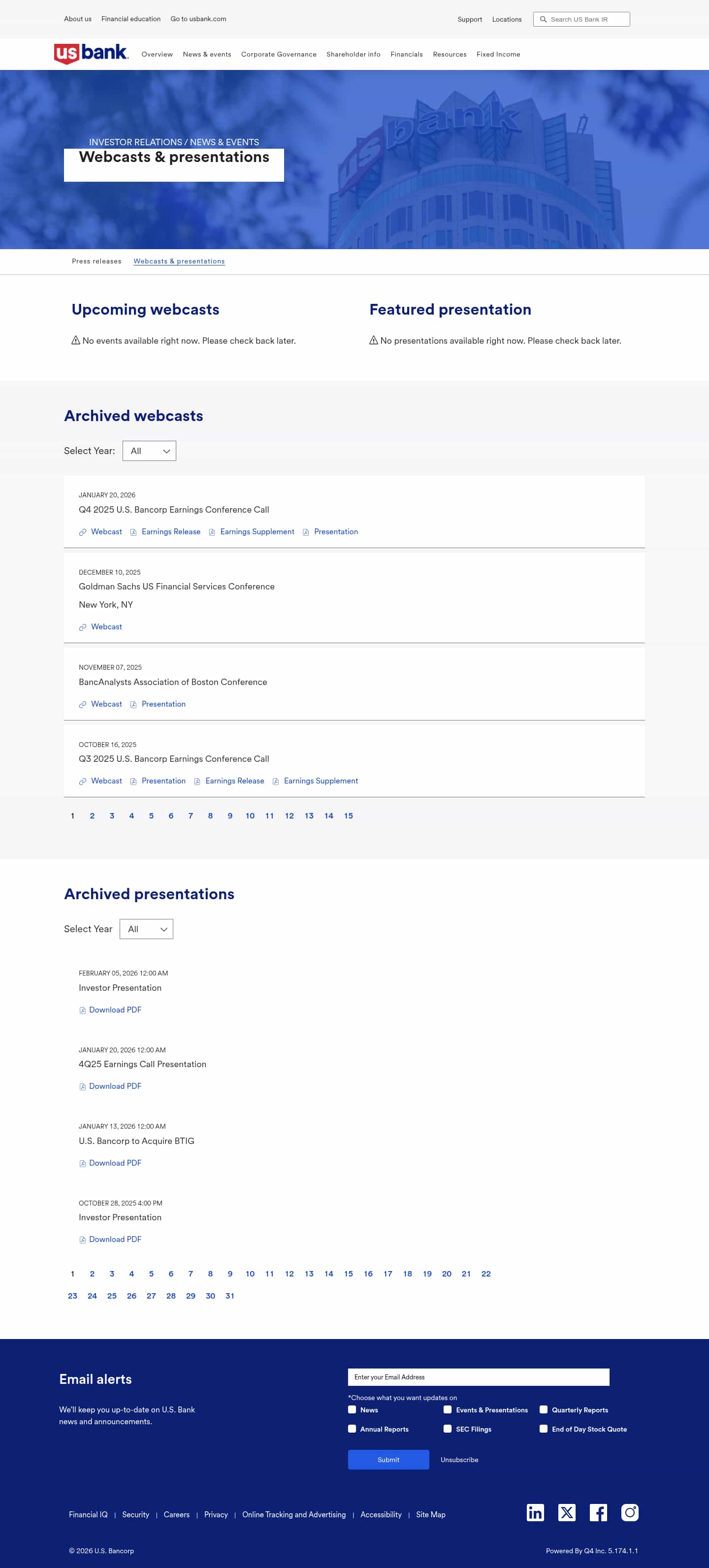
Task: Click PDF icon beside 4Q25 Earnings Call download
Action: coord(83,1086)
